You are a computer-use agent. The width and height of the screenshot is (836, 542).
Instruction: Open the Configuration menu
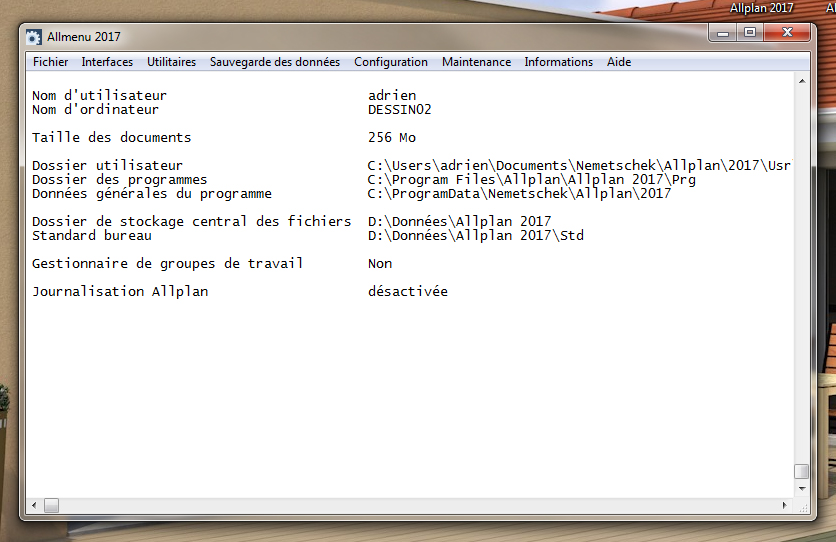tap(391, 62)
